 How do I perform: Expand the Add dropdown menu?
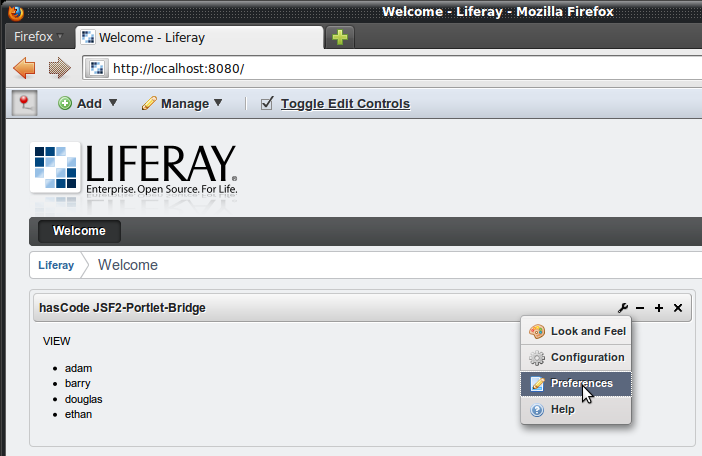coord(88,103)
